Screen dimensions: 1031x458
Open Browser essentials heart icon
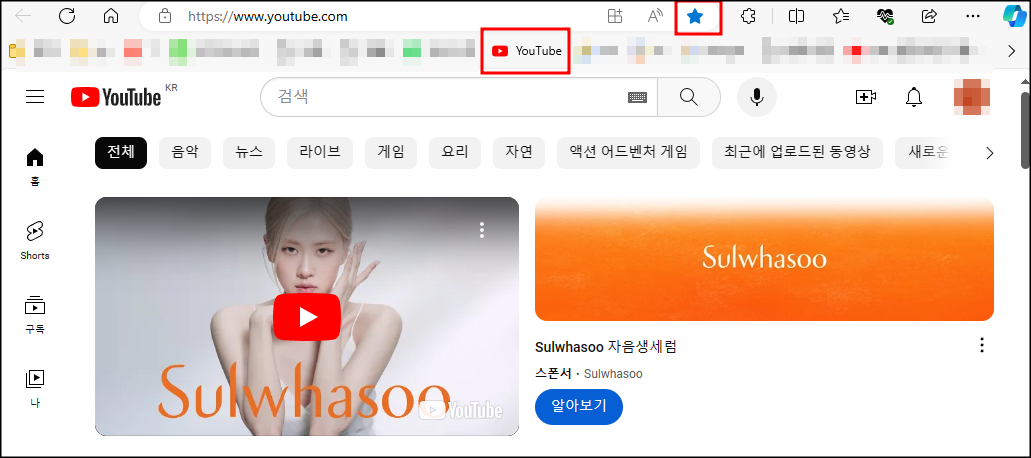point(885,16)
